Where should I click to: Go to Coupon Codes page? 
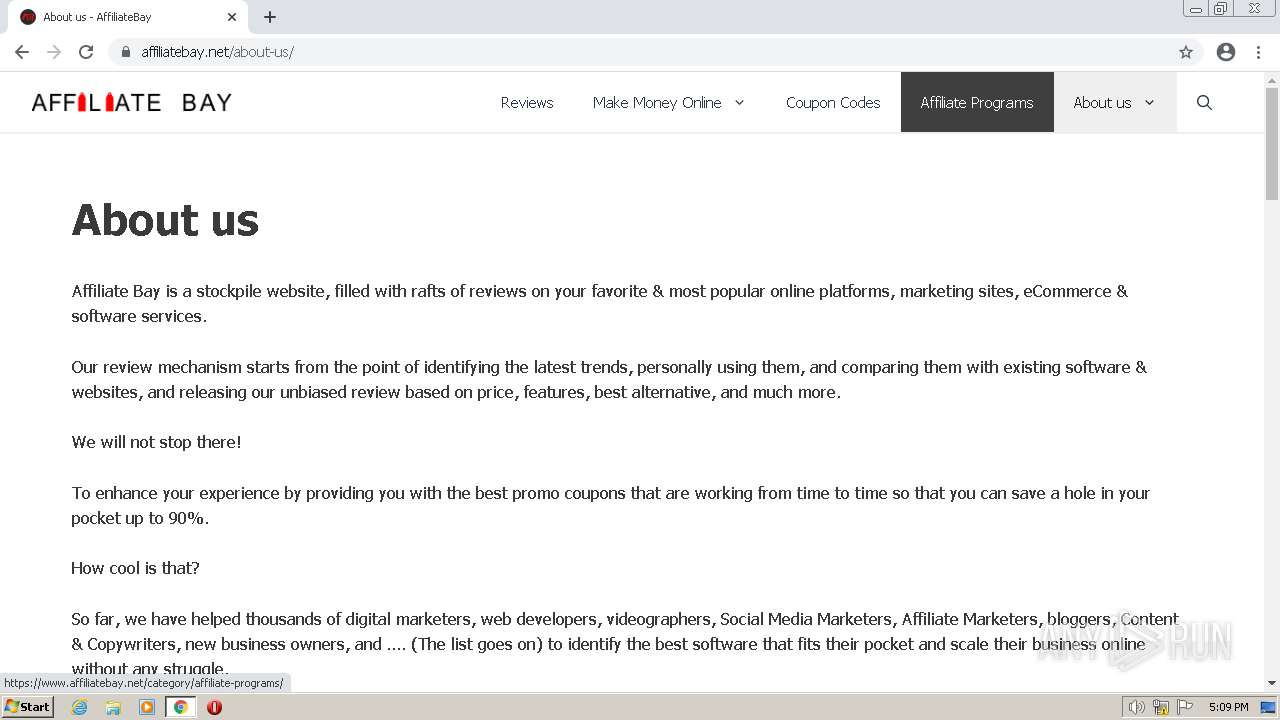(x=833, y=102)
